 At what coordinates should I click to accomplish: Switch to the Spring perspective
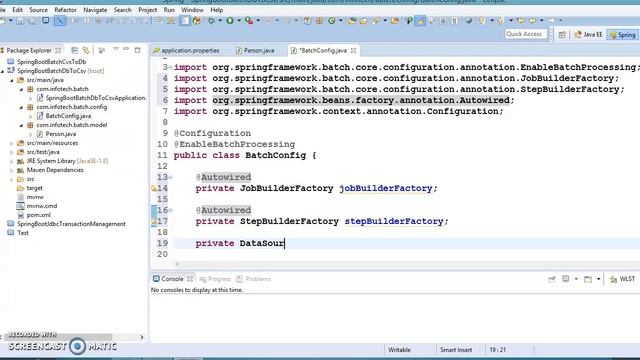click(622, 35)
